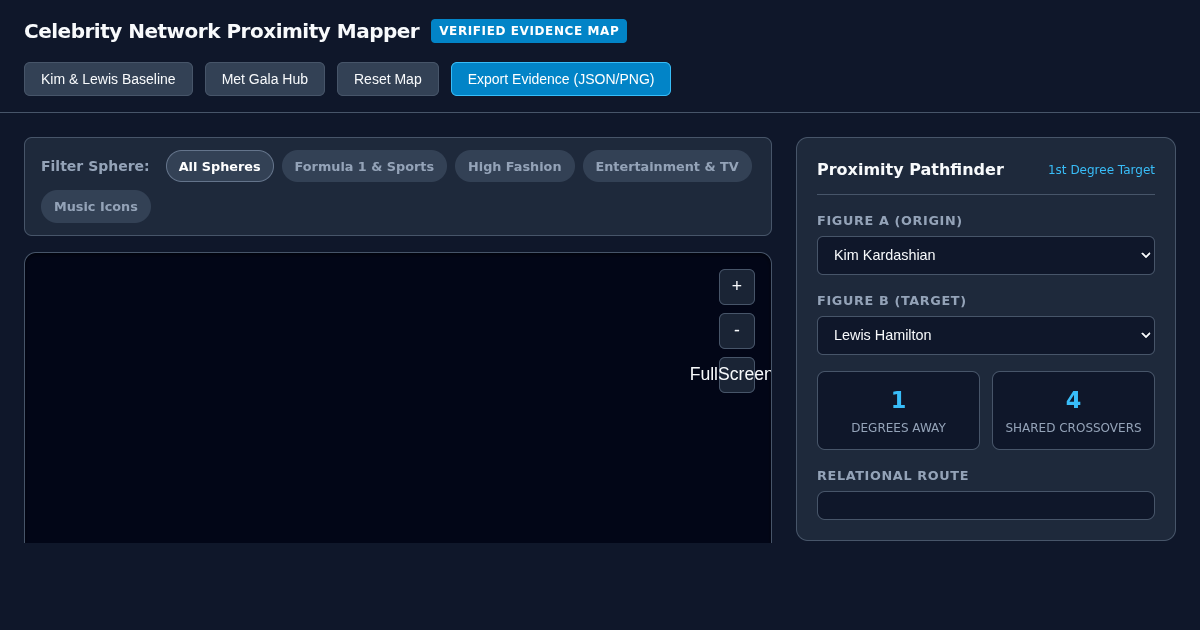Click the Celebrity Network Proximity Mapper title

[222, 31]
